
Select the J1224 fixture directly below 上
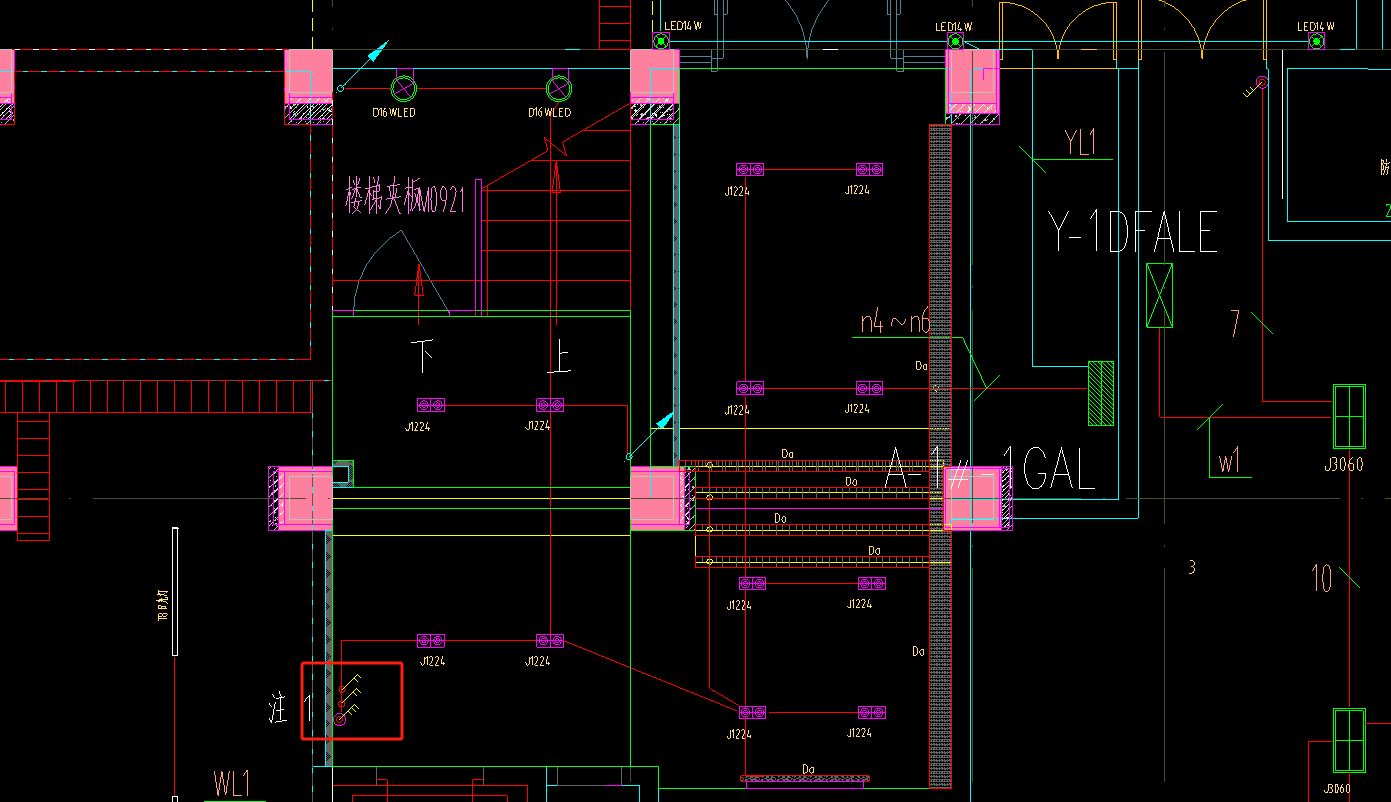point(550,405)
